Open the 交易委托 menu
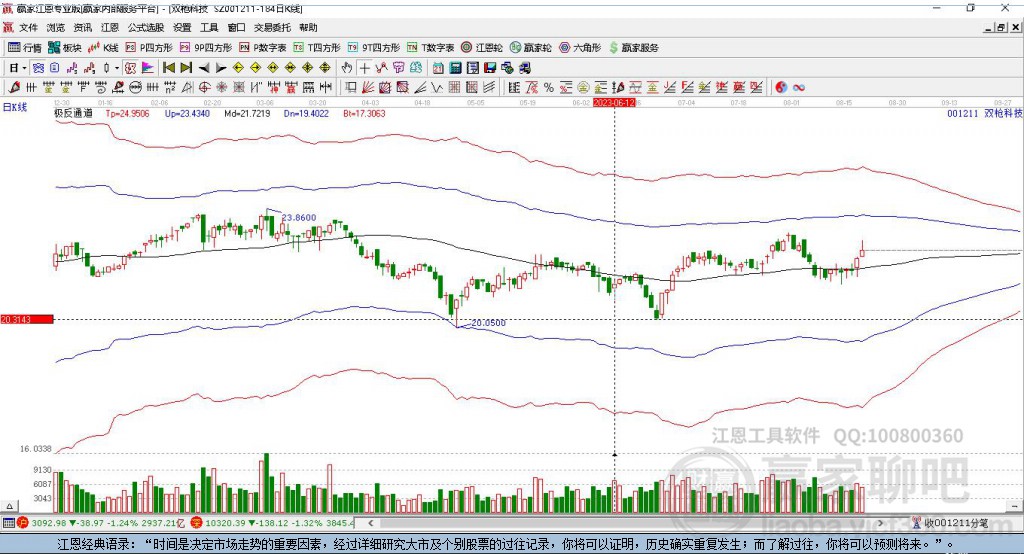The width and height of the screenshot is (1024, 554). coord(272,27)
